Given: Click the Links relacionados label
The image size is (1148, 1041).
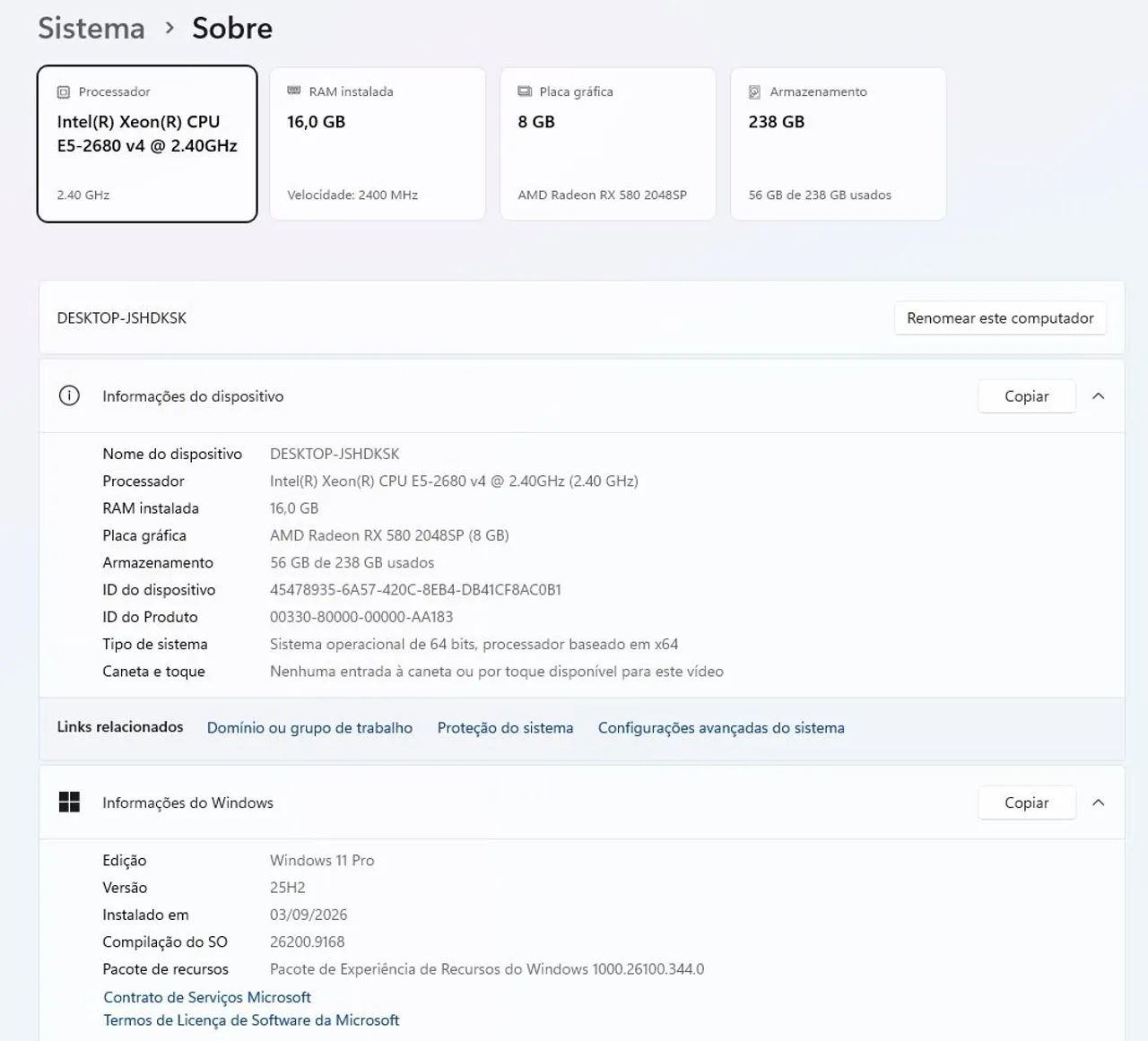Looking at the screenshot, I should click(120, 727).
